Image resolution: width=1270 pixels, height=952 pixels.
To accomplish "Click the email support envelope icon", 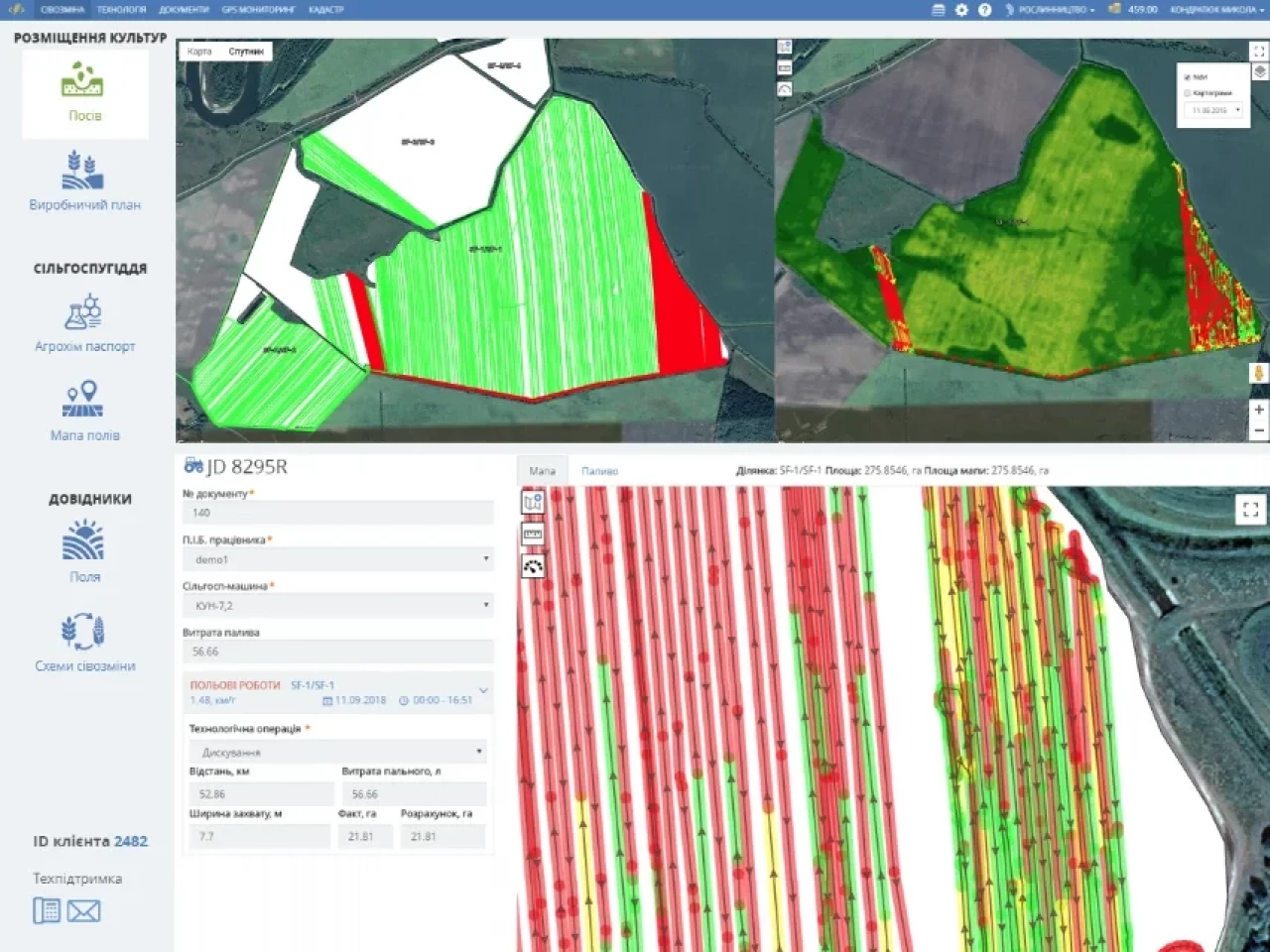I will 83,910.
